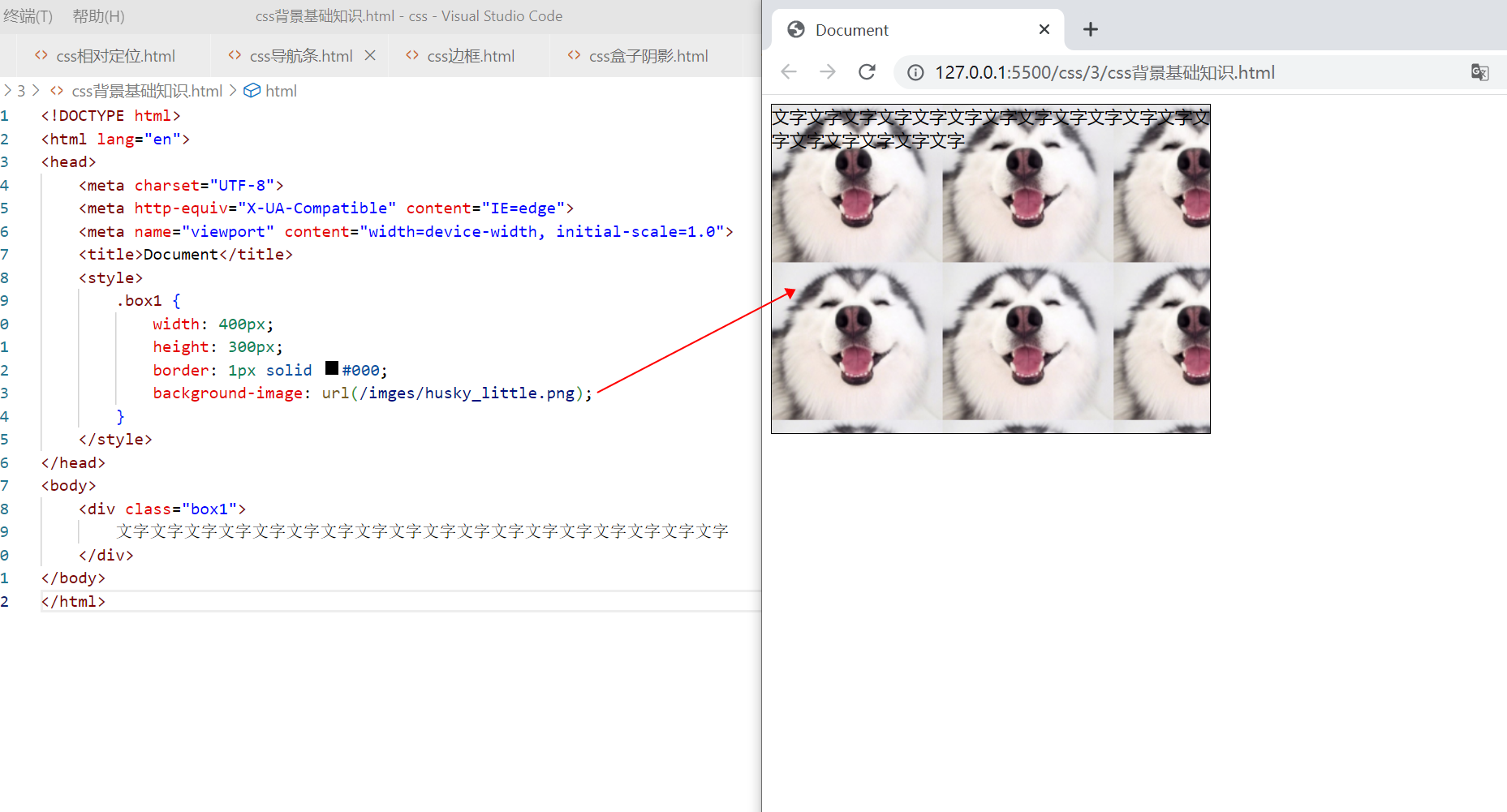Reload the page in the browser

coord(867,72)
